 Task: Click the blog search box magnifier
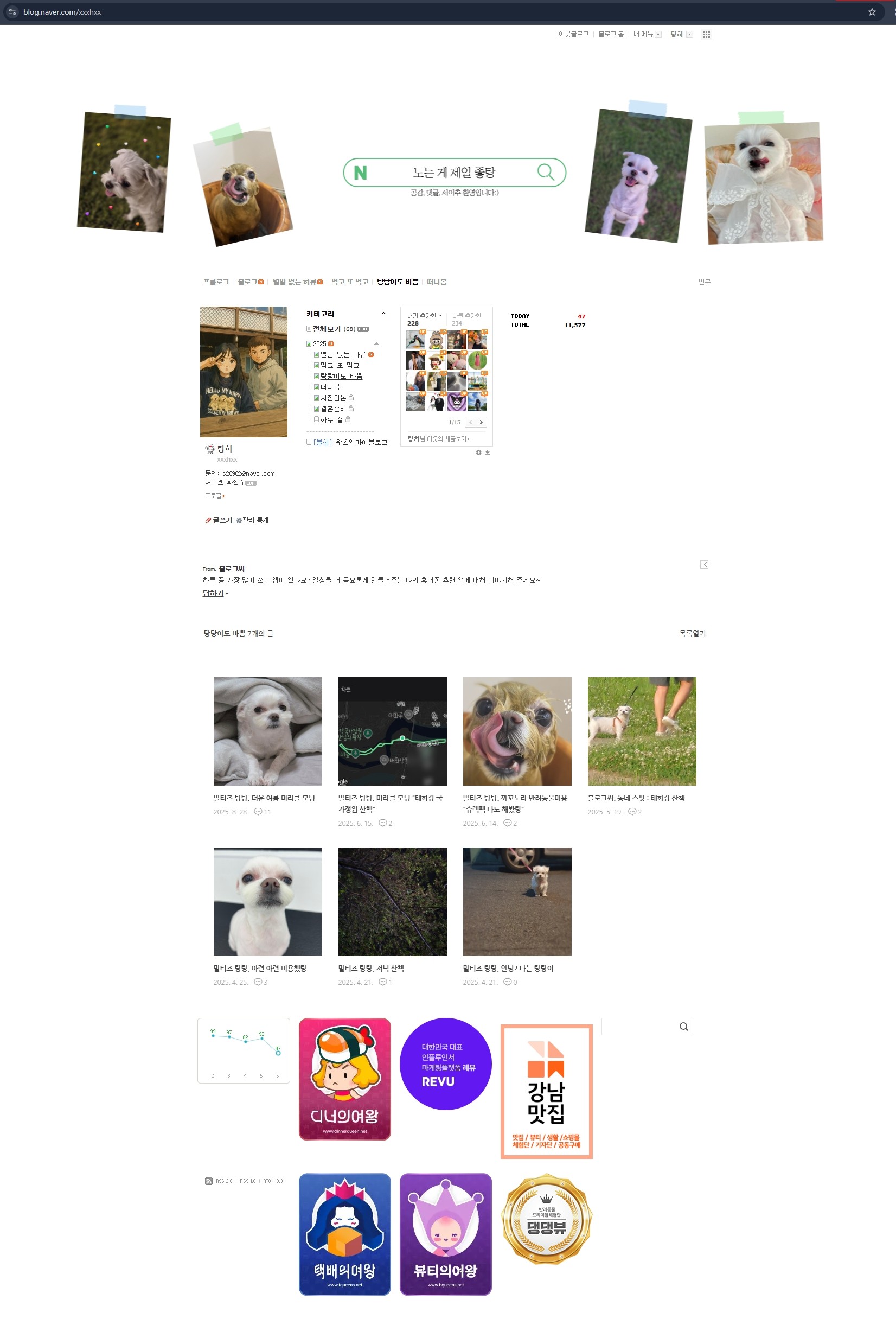(x=683, y=1027)
